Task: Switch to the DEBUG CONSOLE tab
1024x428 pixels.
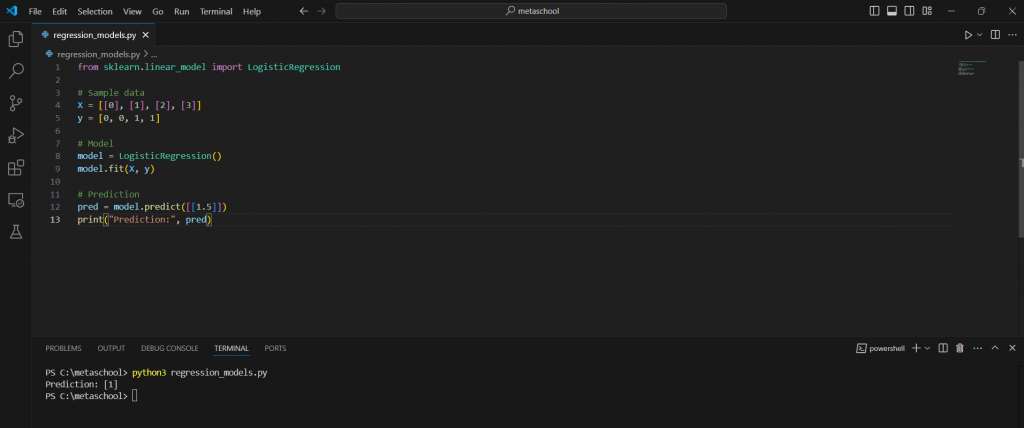Action: click(x=170, y=348)
